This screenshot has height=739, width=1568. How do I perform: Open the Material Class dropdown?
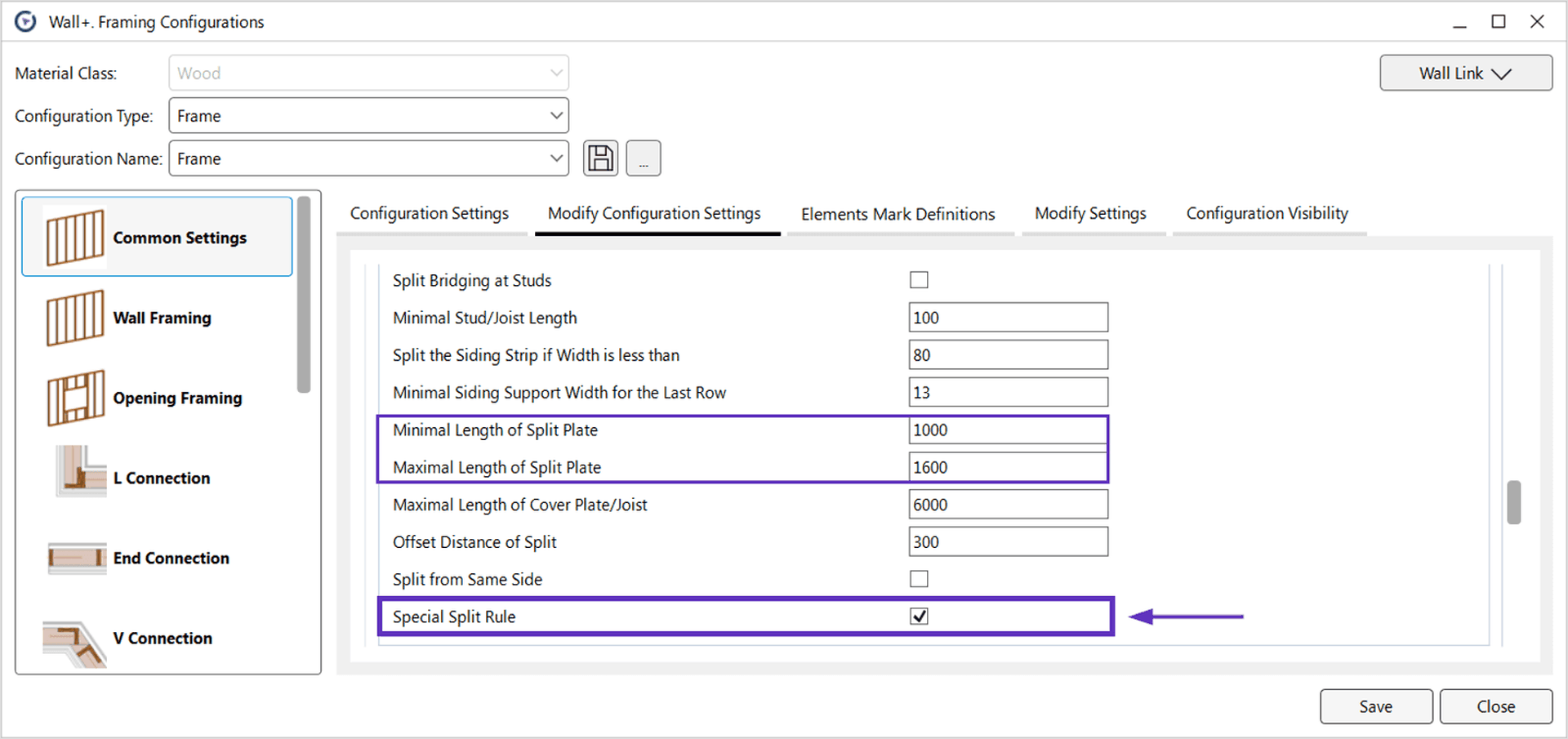[368, 73]
